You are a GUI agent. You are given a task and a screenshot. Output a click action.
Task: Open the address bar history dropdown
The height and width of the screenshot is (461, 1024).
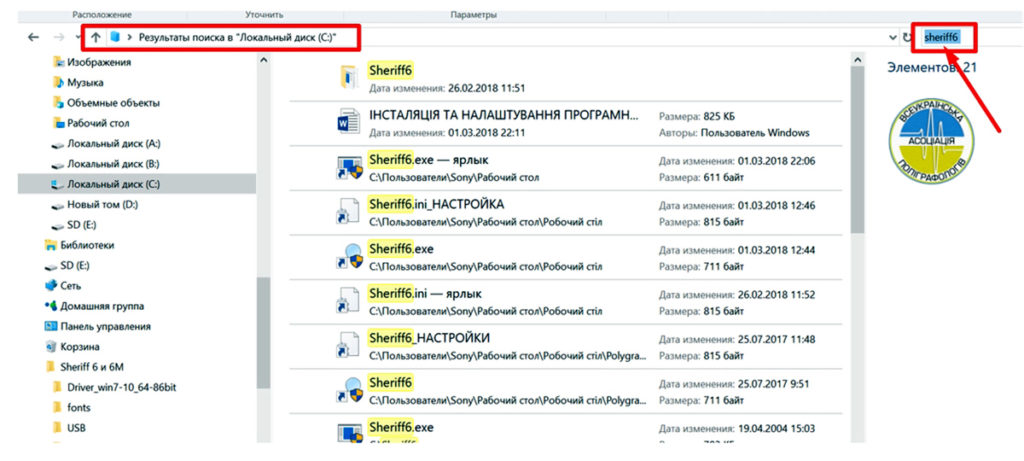pyautogui.click(x=892, y=37)
